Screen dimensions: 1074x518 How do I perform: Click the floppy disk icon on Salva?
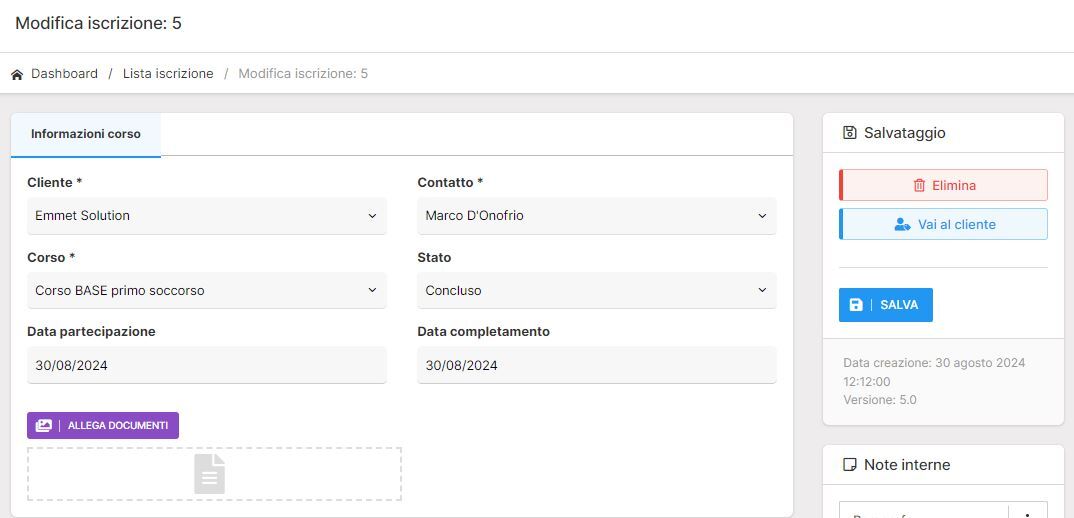pyautogui.click(x=856, y=305)
